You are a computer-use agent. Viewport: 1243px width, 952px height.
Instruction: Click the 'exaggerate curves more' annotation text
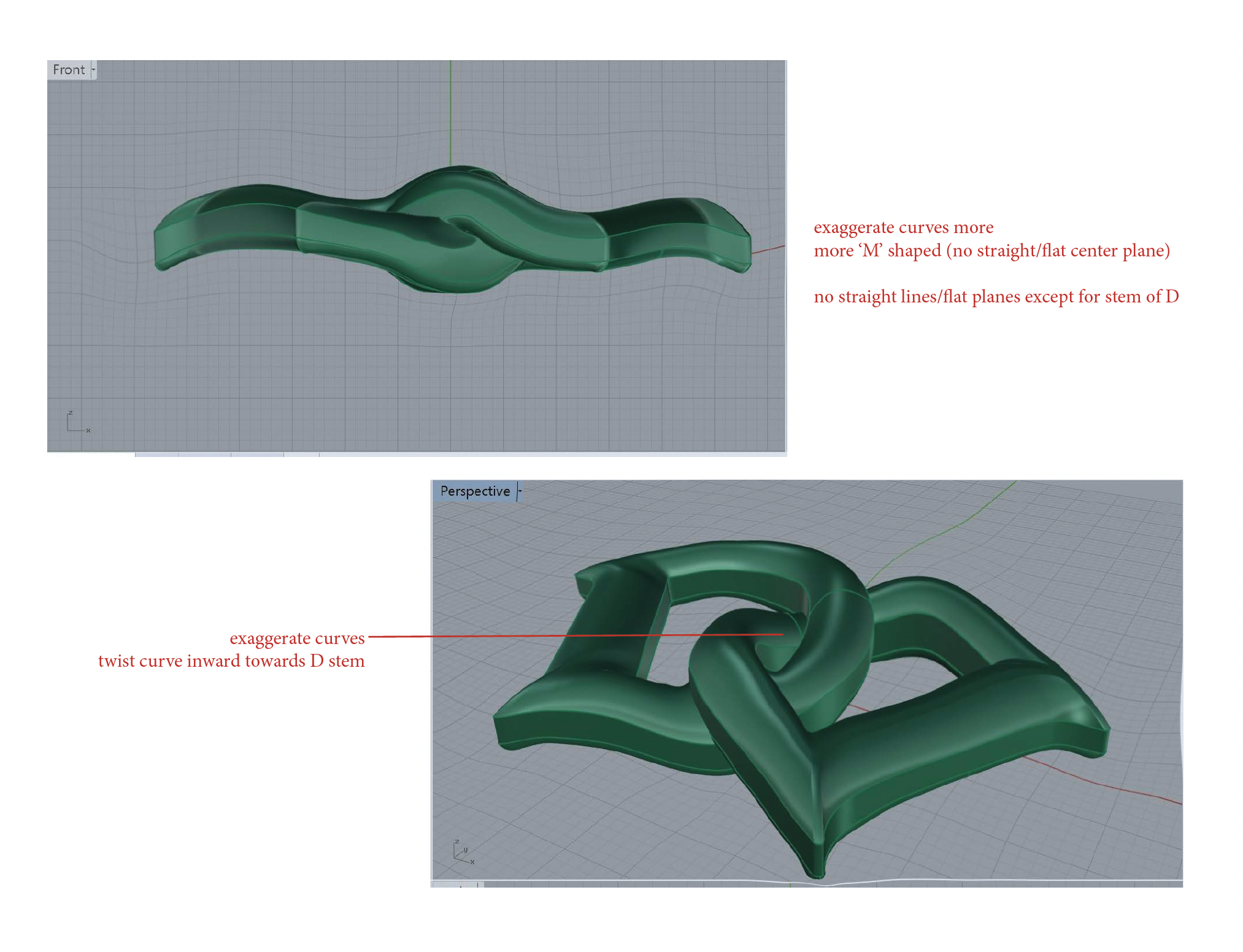tap(902, 228)
